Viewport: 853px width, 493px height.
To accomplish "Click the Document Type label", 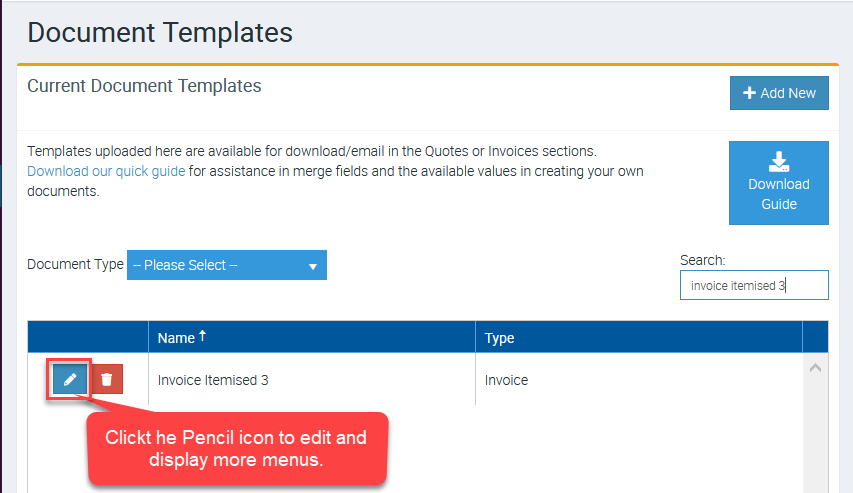I will 75,265.
